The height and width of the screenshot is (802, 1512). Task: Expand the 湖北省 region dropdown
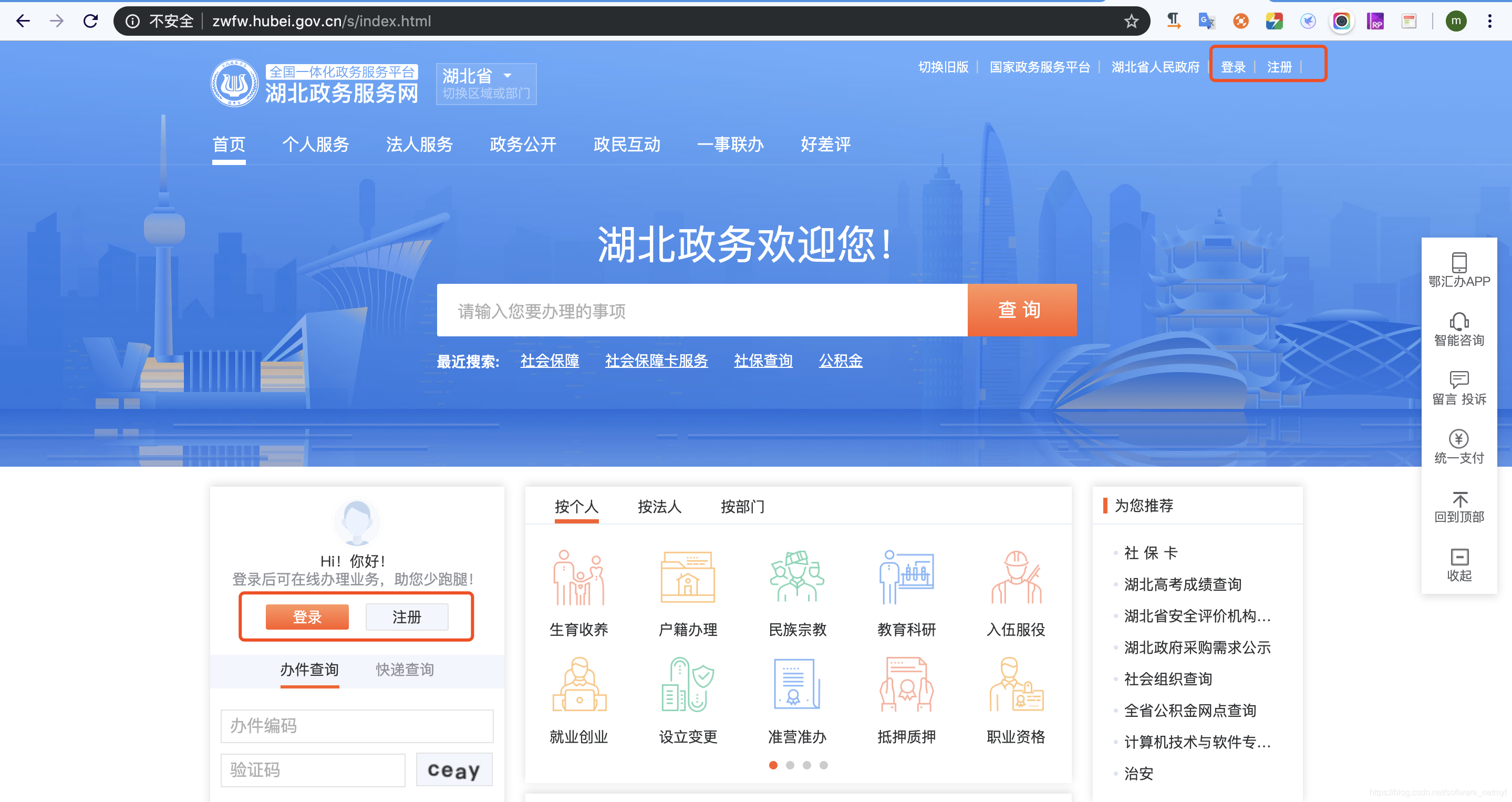(508, 76)
